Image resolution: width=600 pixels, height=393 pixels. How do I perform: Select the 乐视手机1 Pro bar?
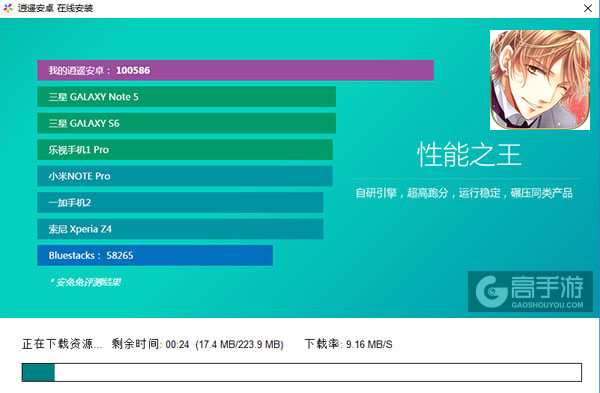coord(185,150)
